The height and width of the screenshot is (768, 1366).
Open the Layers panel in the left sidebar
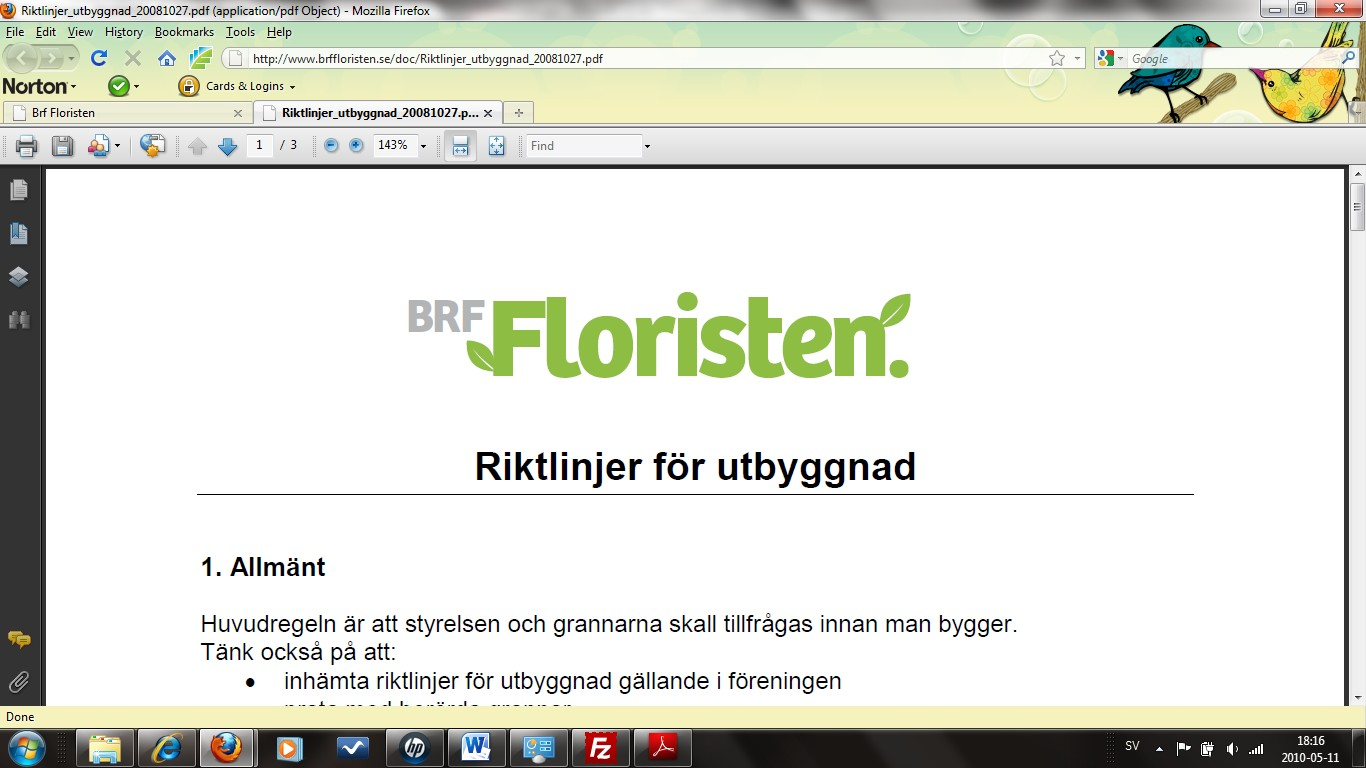click(x=19, y=277)
